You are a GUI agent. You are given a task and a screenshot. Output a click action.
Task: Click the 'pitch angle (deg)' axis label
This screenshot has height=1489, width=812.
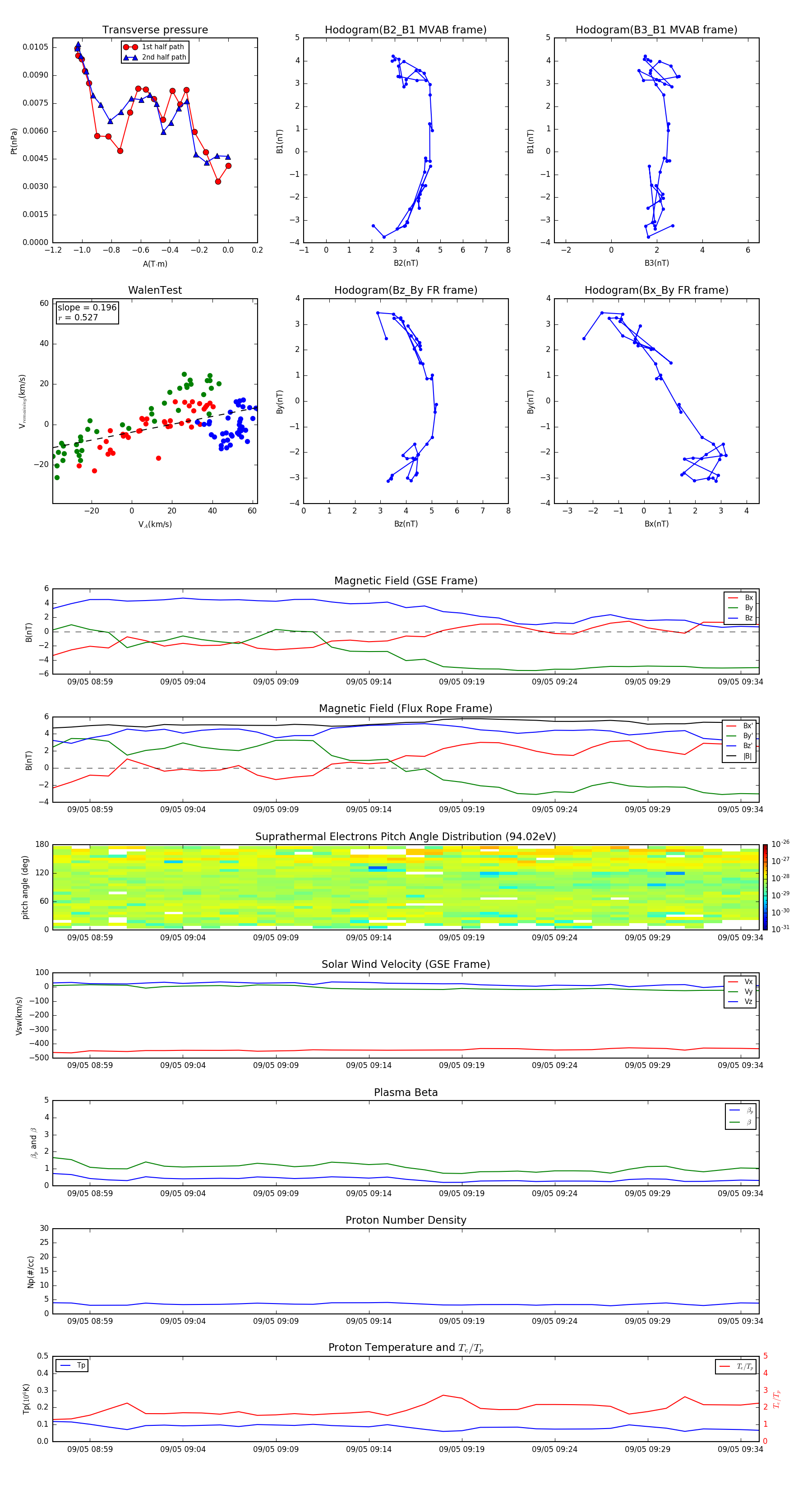[x=25, y=887]
